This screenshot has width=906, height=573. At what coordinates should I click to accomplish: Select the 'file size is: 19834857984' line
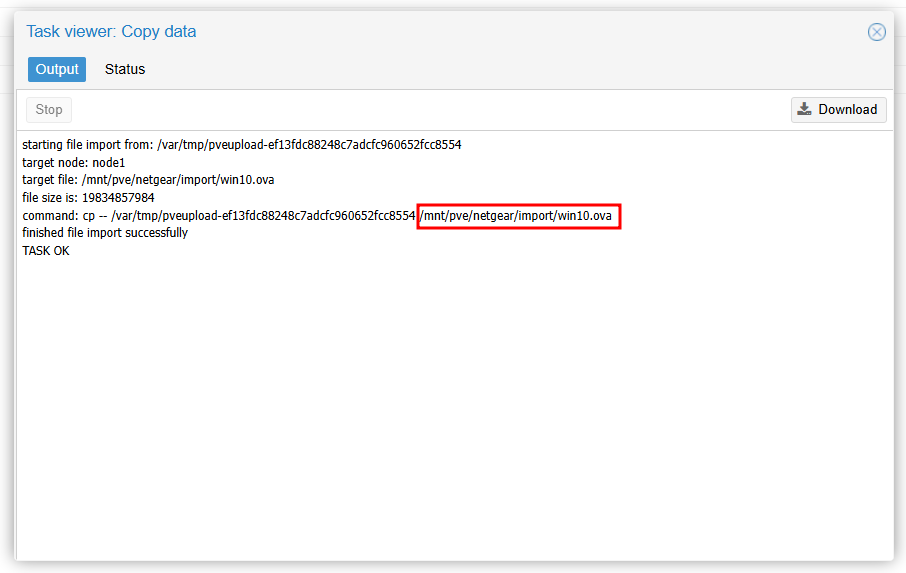click(x=88, y=198)
